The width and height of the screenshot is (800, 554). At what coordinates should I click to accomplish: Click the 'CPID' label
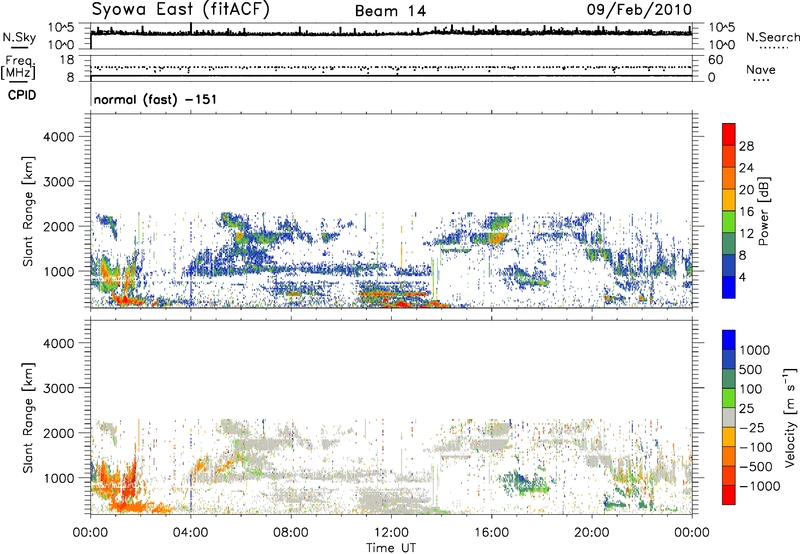click(22, 95)
